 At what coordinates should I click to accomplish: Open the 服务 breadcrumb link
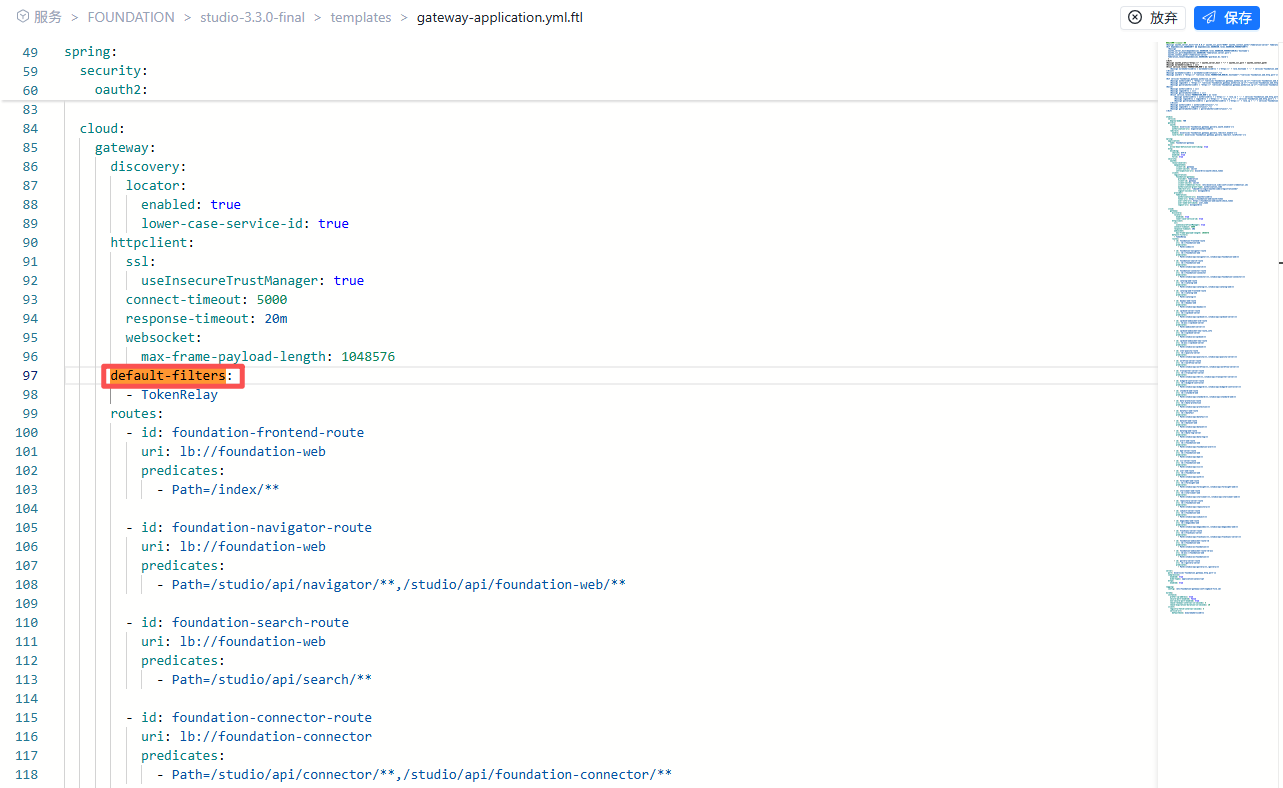click(47, 17)
